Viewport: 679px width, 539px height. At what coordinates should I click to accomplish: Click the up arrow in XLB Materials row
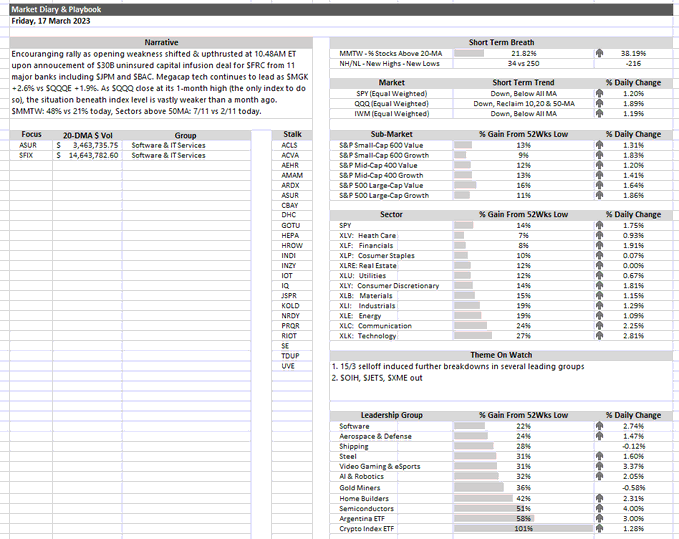(x=599, y=295)
